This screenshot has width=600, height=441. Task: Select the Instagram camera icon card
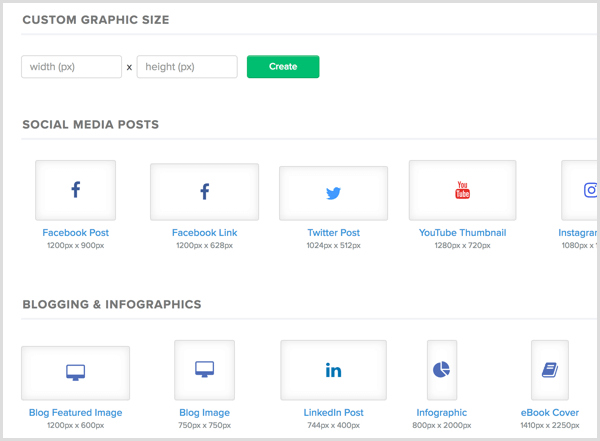579,190
